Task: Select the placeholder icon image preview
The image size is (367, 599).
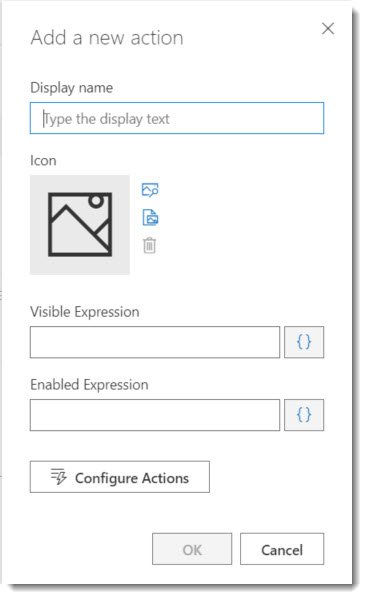Action: (80, 225)
